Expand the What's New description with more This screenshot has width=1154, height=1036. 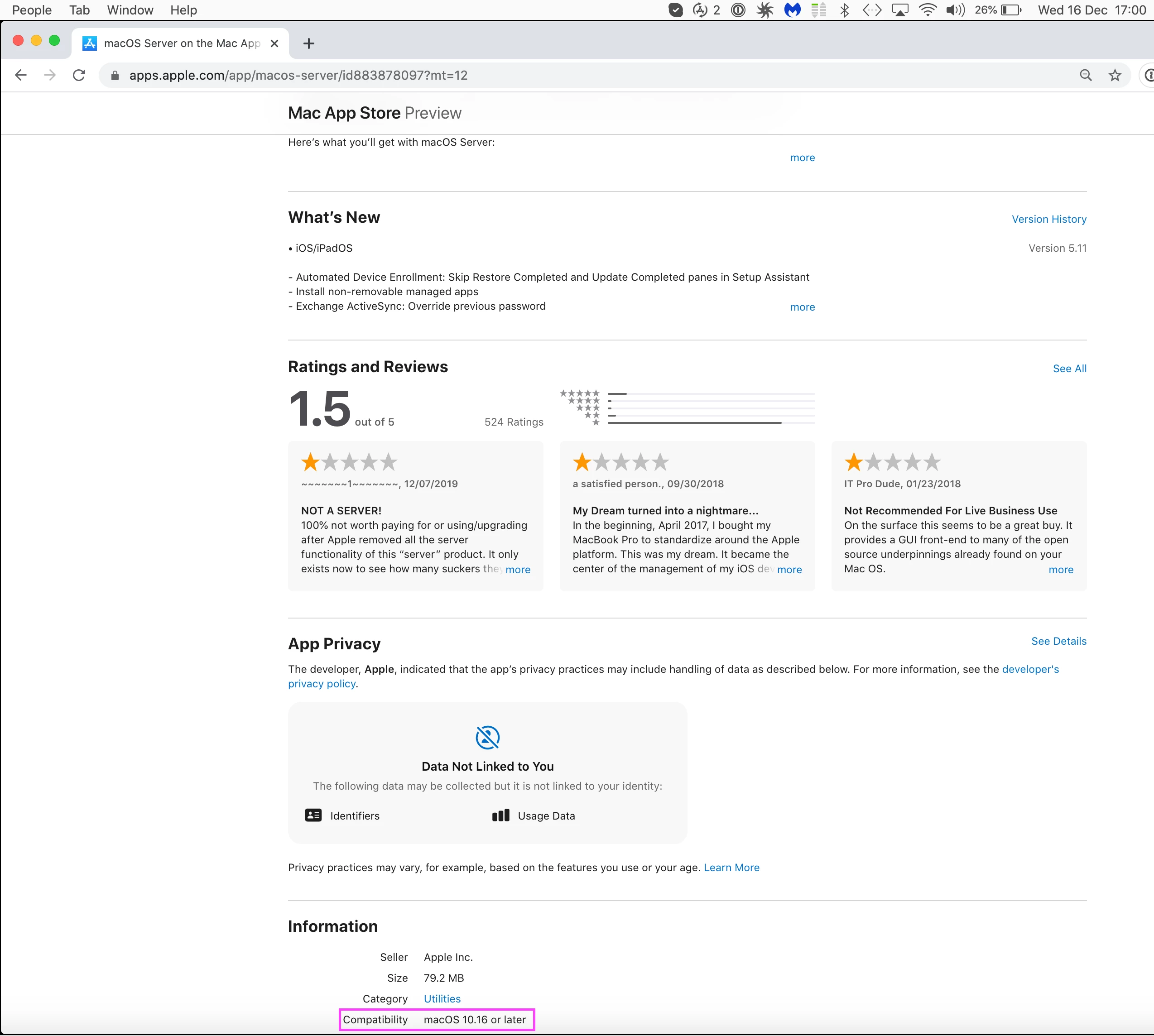tap(802, 307)
